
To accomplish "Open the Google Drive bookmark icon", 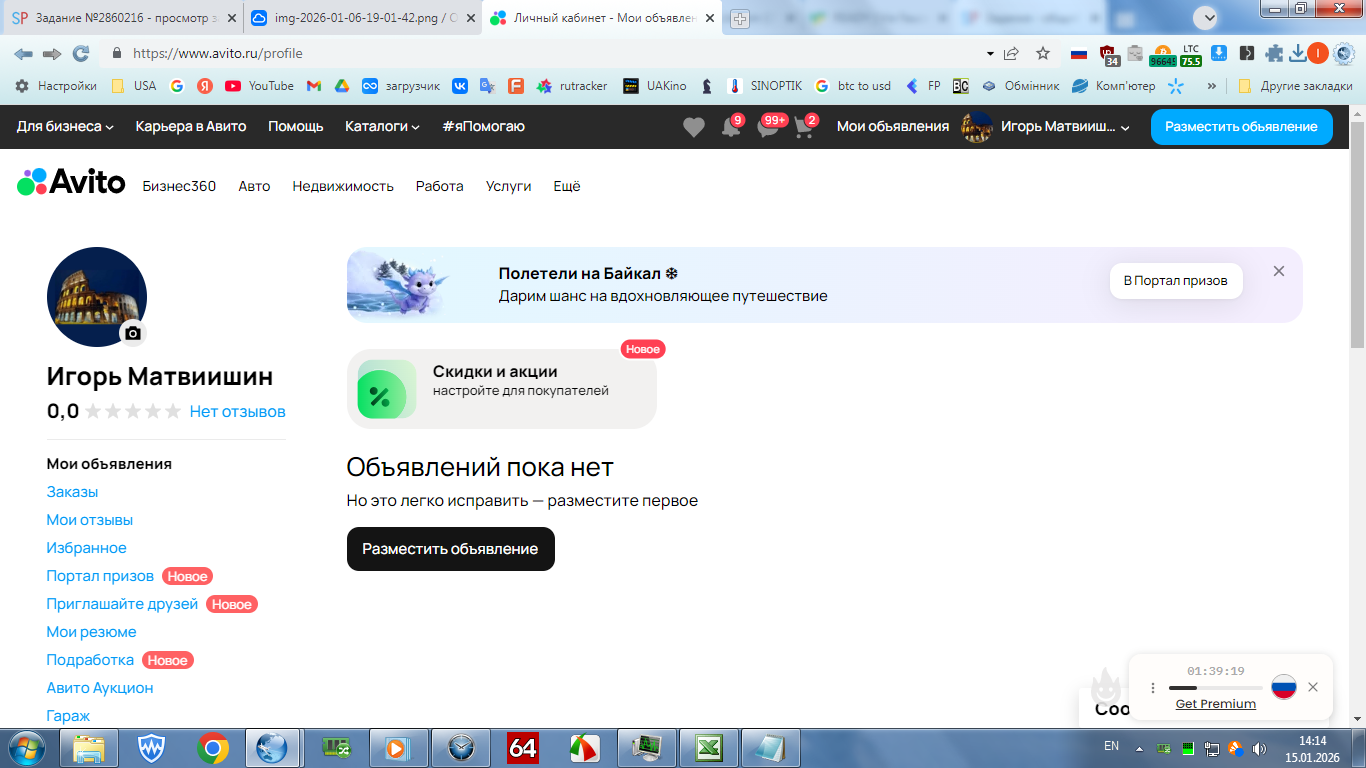I will click(341, 86).
